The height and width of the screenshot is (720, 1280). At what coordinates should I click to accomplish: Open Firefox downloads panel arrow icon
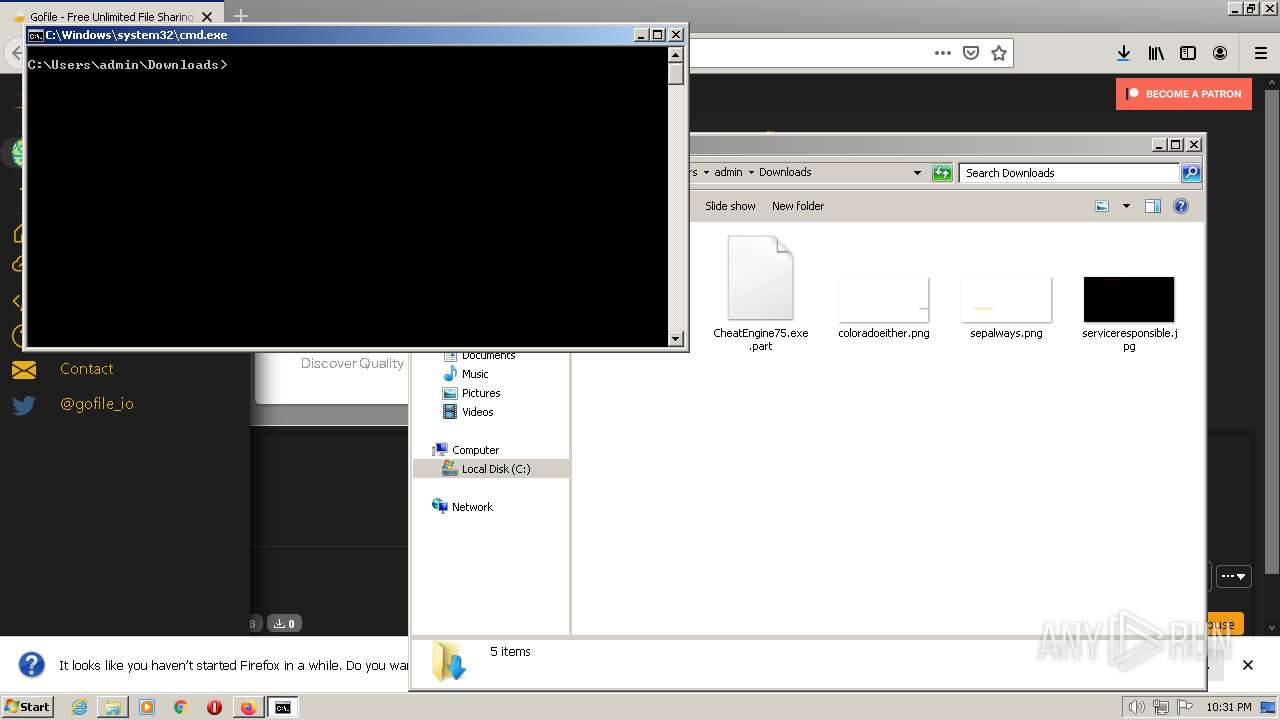tap(1124, 53)
